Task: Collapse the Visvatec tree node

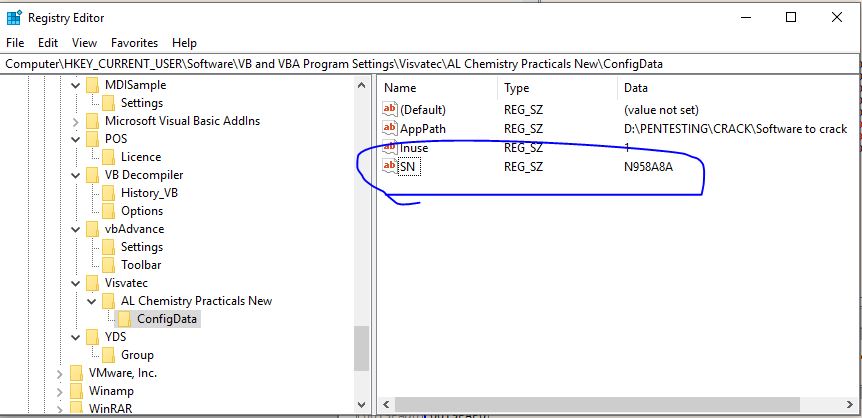Action: point(75,283)
